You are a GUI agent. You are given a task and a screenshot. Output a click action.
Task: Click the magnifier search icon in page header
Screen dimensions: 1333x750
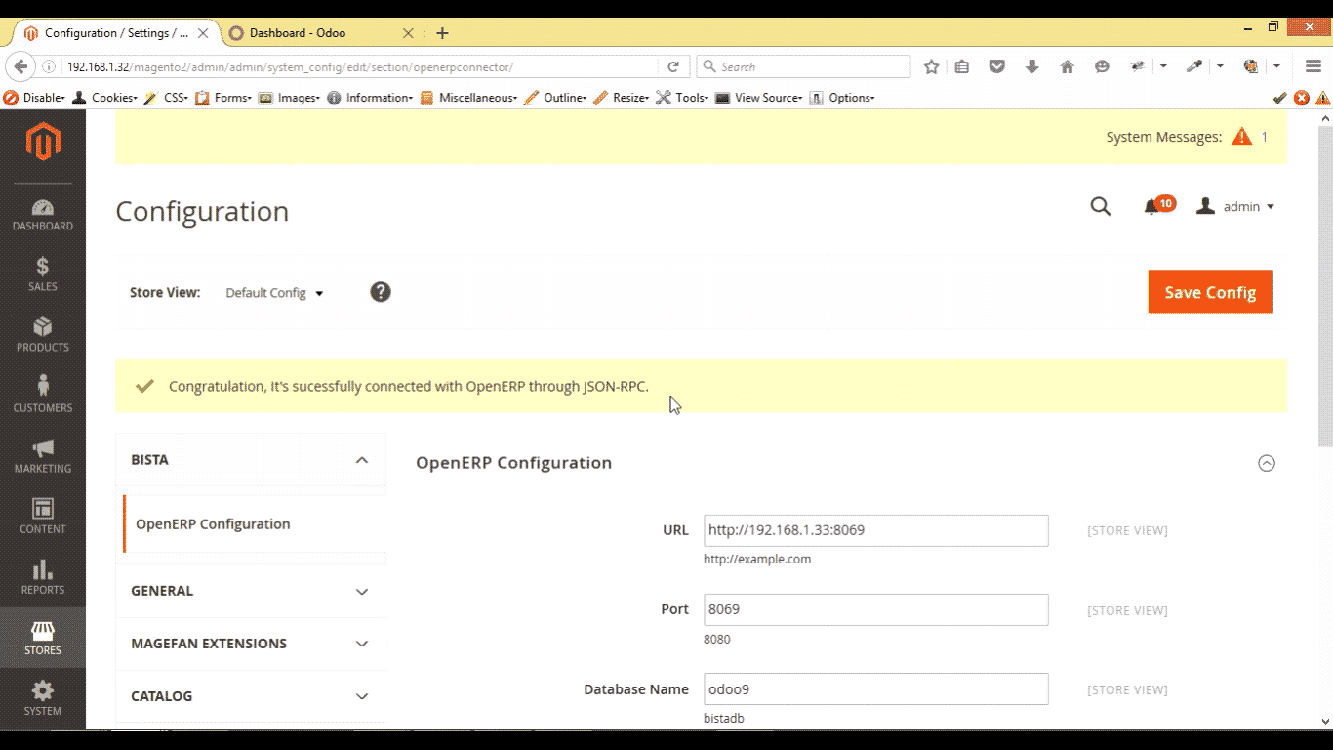click(x=1101, y=206)
